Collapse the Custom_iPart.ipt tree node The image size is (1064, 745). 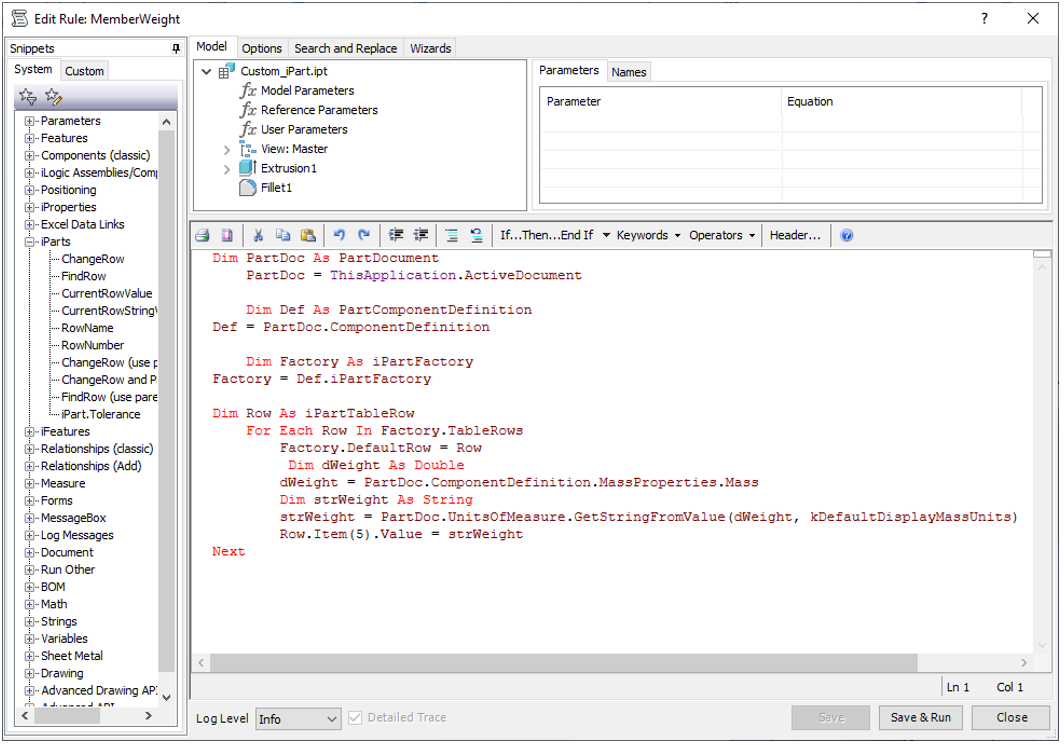pyautogui.click(x=206, y=71)
